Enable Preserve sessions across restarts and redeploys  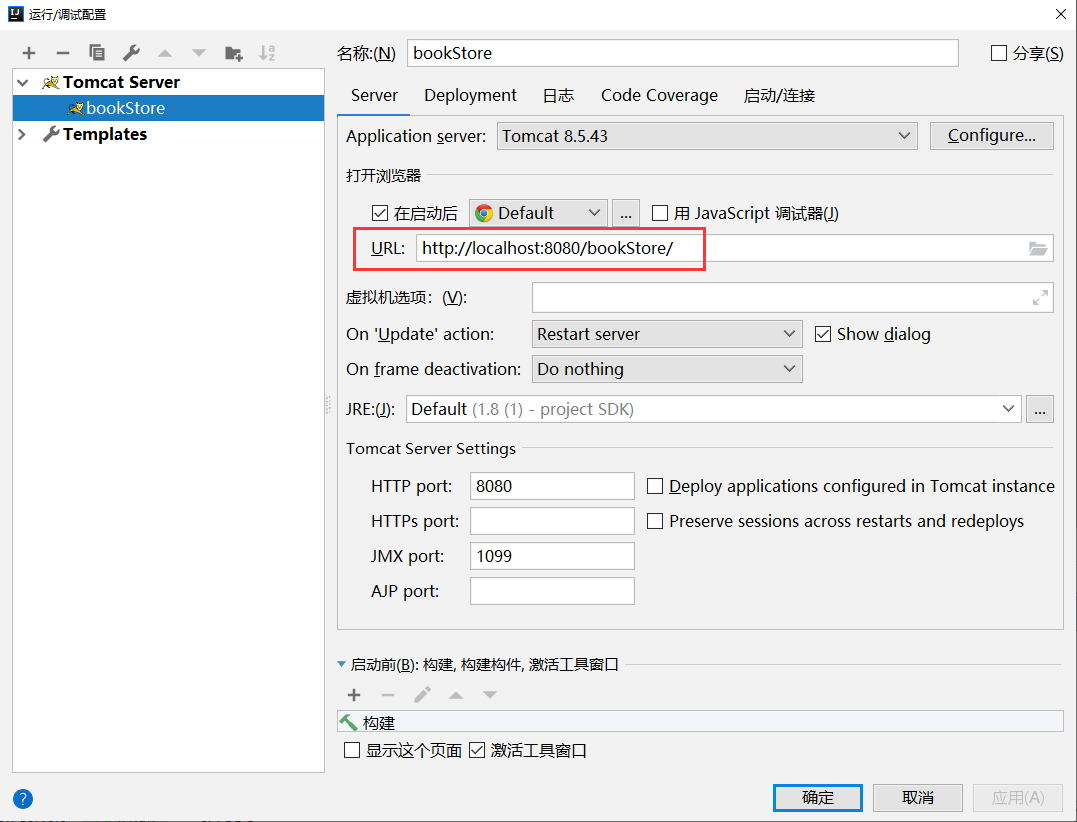(x=655, y=521)
